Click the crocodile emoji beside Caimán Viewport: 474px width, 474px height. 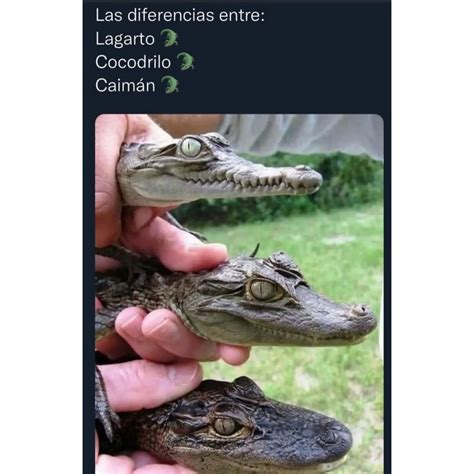click(x=170, y=85)
